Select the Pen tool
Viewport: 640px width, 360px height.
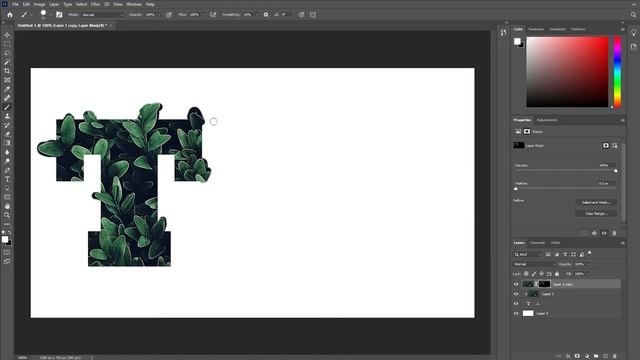7,170
